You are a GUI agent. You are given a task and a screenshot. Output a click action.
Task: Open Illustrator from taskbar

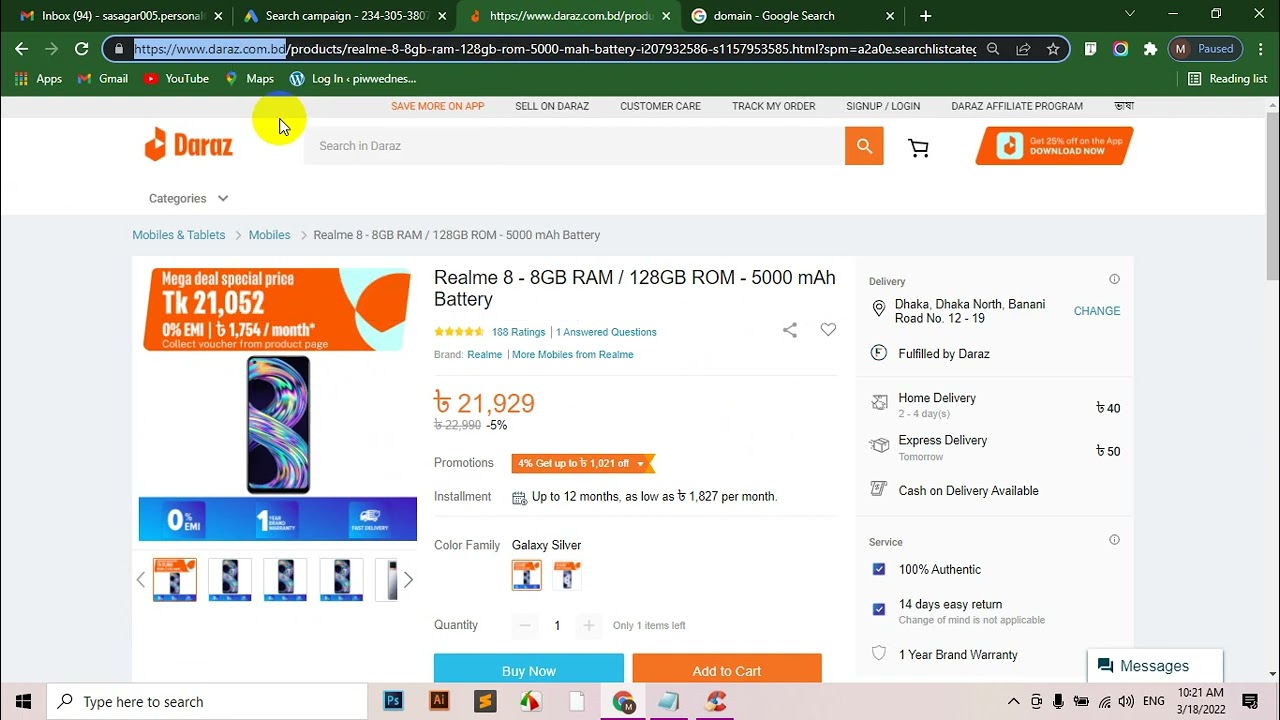(x=438, y=701)
